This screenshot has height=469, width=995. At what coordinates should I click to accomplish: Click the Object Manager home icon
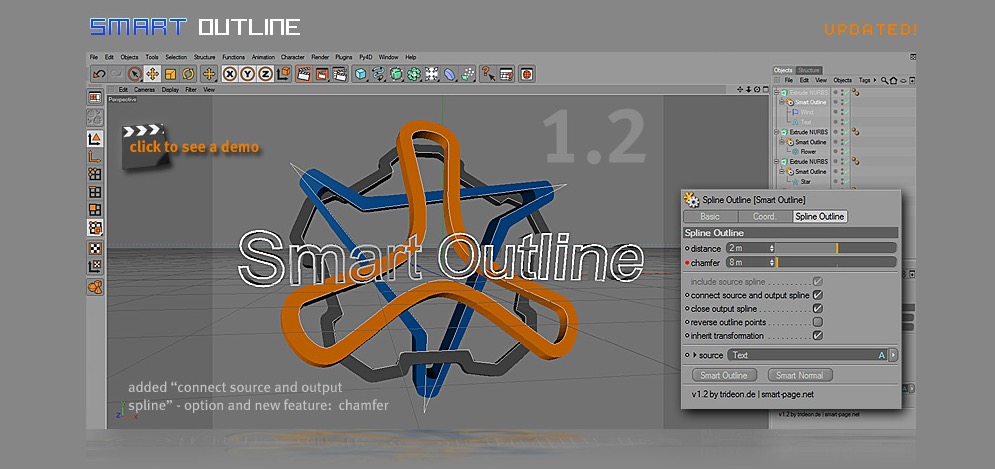[x=893, y=81]
